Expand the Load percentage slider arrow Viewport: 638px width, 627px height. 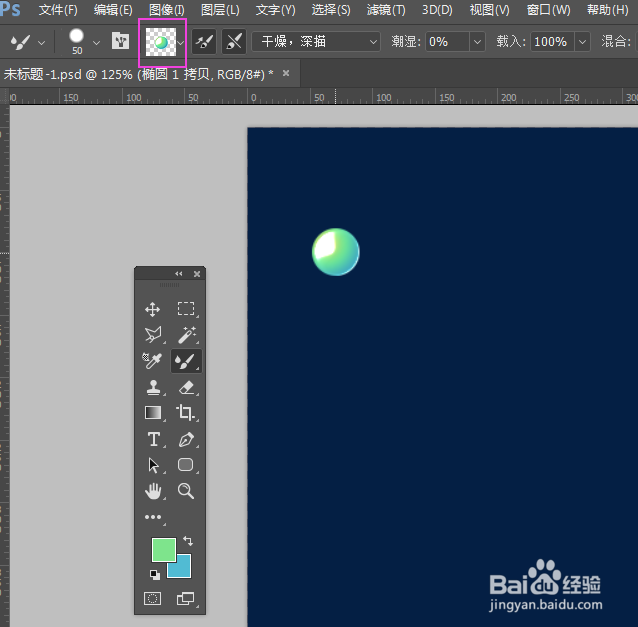click(x=583, y=42)
